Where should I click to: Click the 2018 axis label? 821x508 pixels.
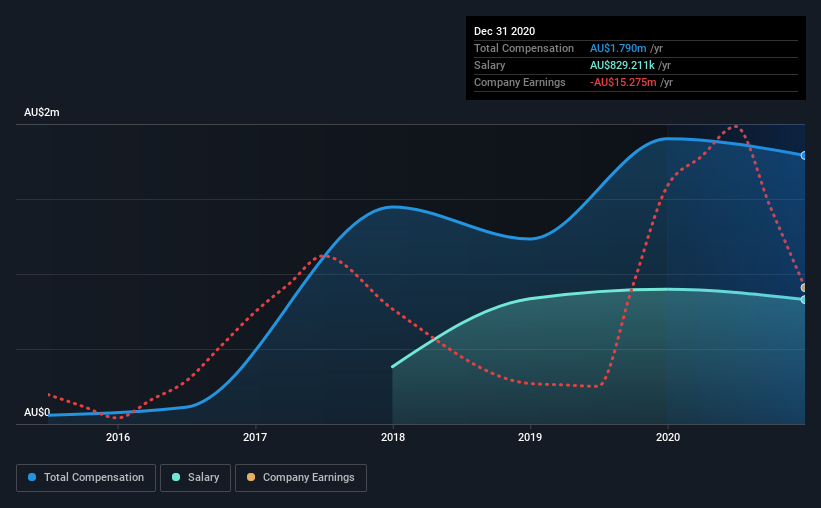[x=393, y=437]
